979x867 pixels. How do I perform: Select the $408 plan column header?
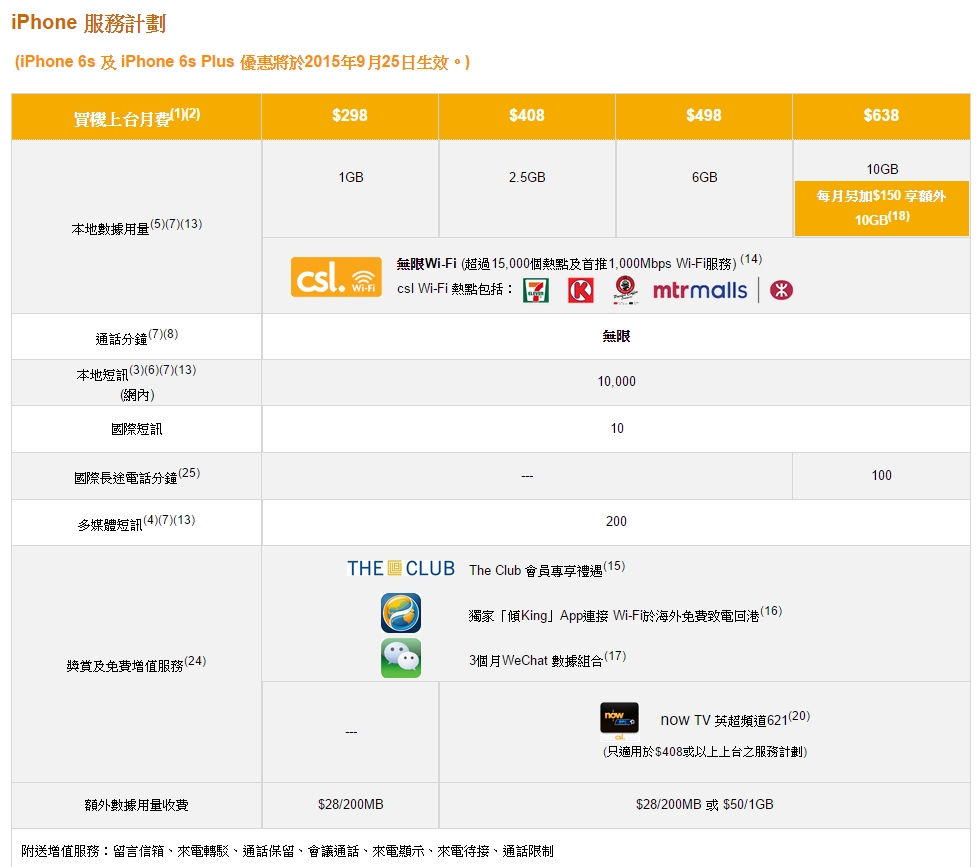pos(527,116)
